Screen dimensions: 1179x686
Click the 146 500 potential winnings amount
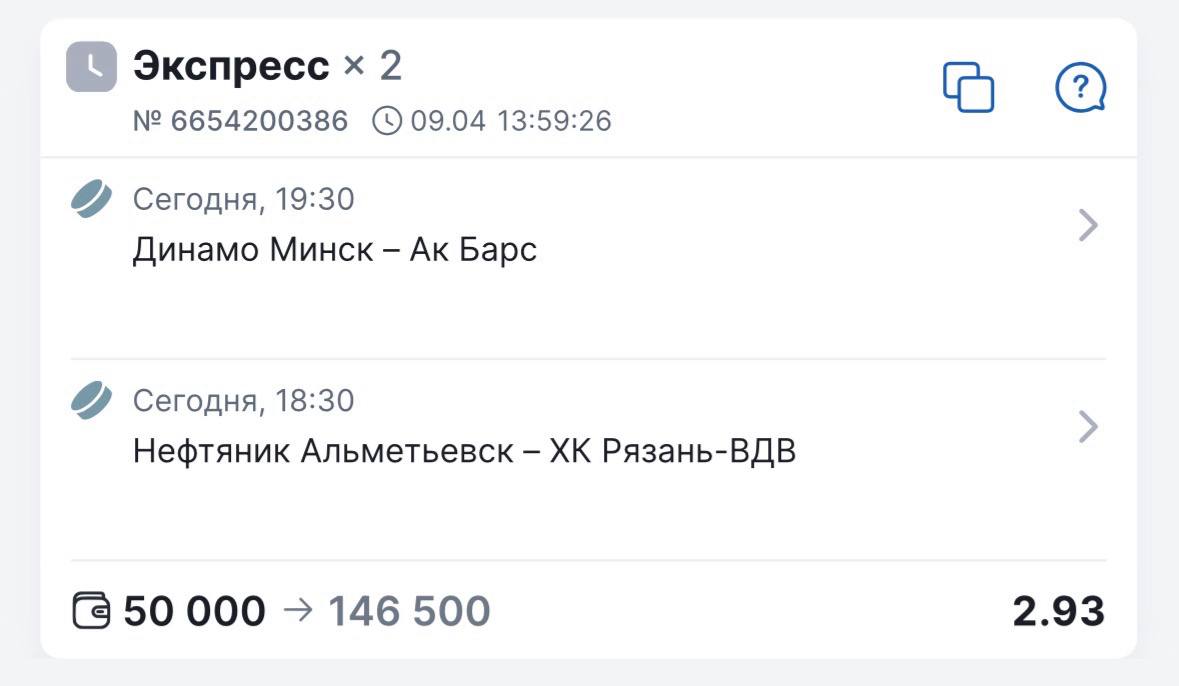pos(409,610)
